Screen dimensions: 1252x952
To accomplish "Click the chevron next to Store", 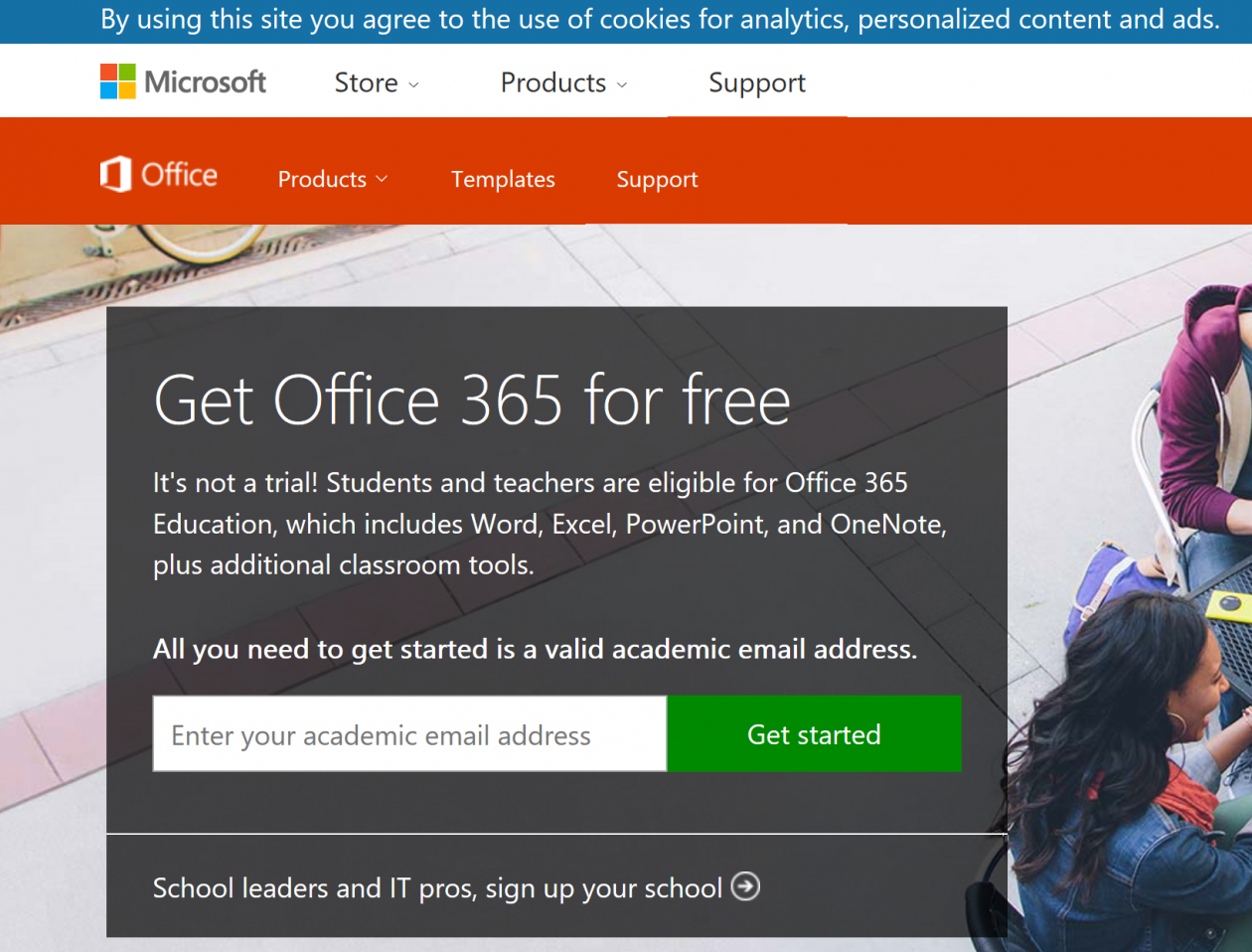I will point(413,85).
